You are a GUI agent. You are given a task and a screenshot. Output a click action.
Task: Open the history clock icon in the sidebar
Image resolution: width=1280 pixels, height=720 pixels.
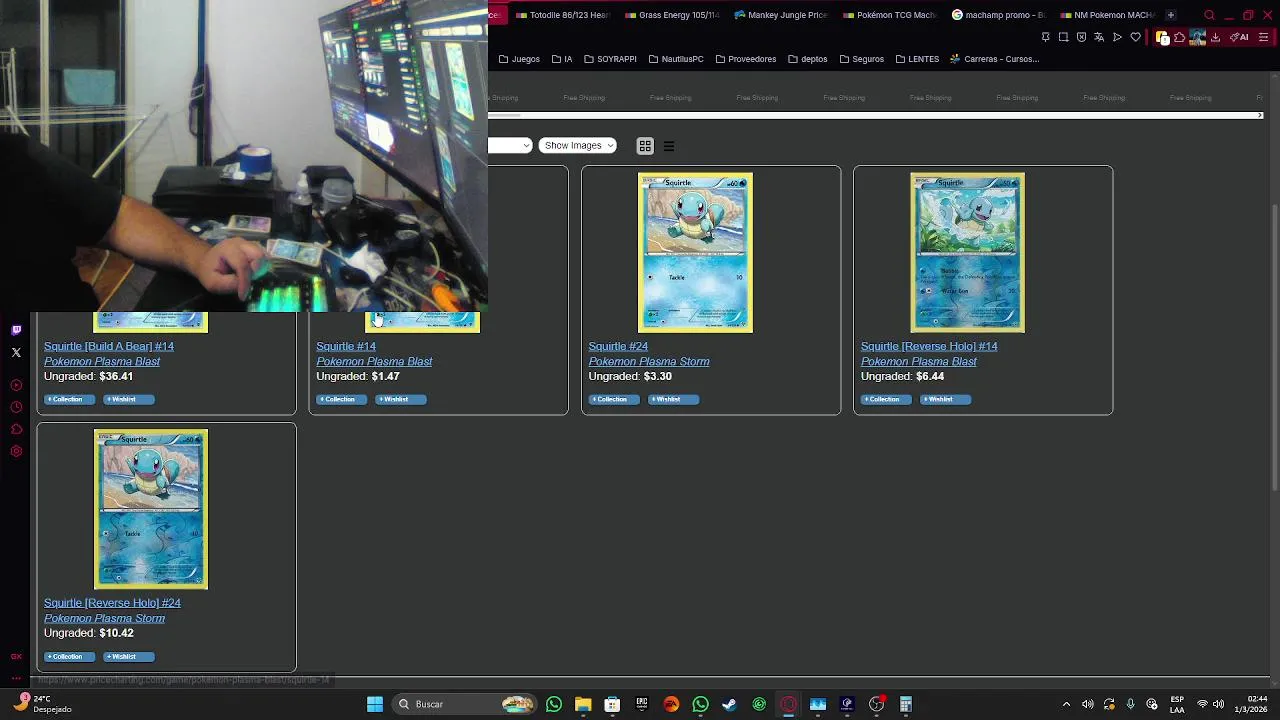16,407
